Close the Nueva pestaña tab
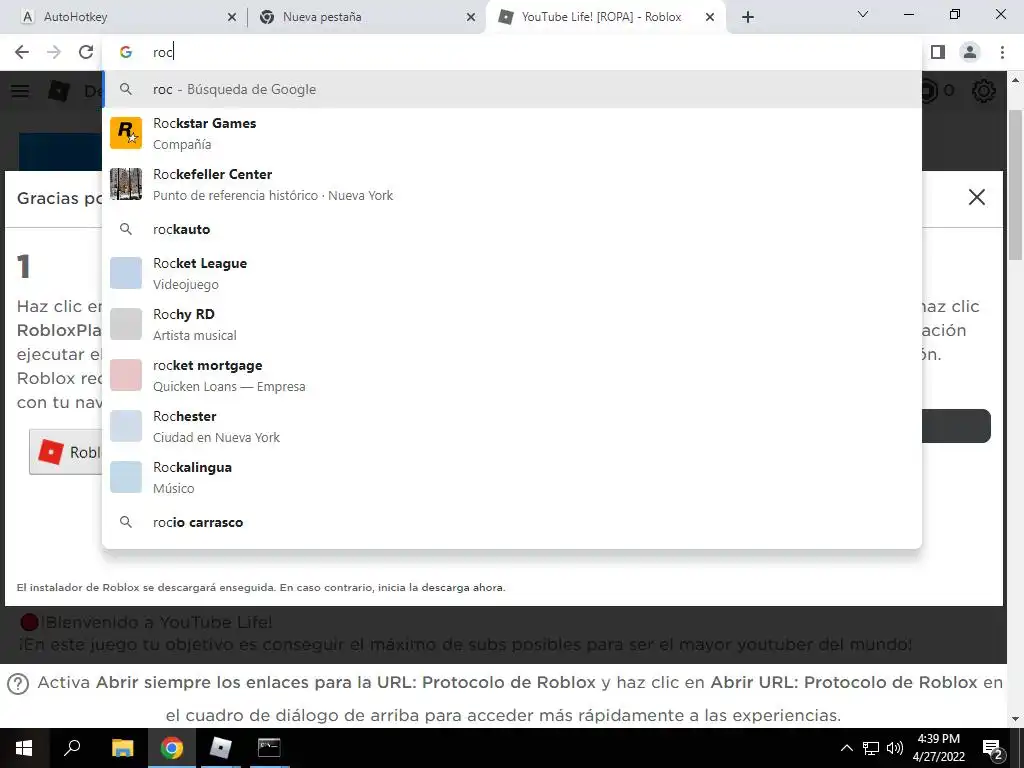 point(471,18)
